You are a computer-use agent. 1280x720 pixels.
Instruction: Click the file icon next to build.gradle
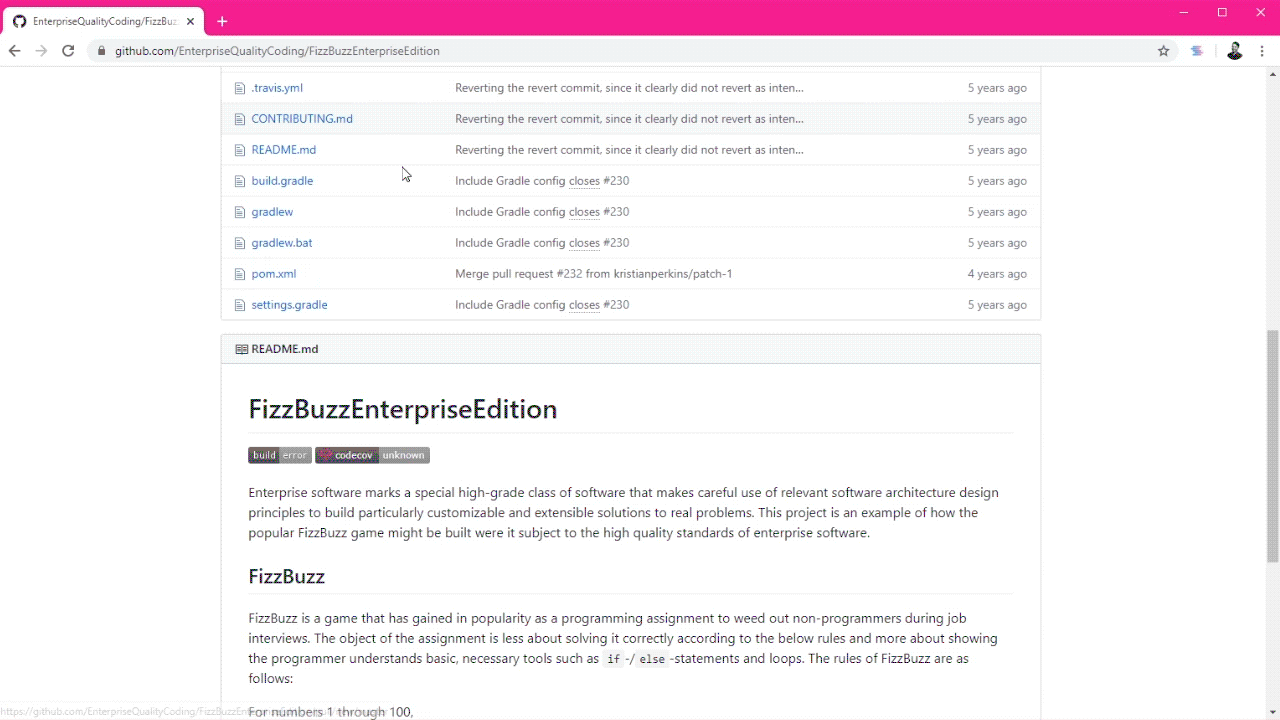click(x=239, y=181)
